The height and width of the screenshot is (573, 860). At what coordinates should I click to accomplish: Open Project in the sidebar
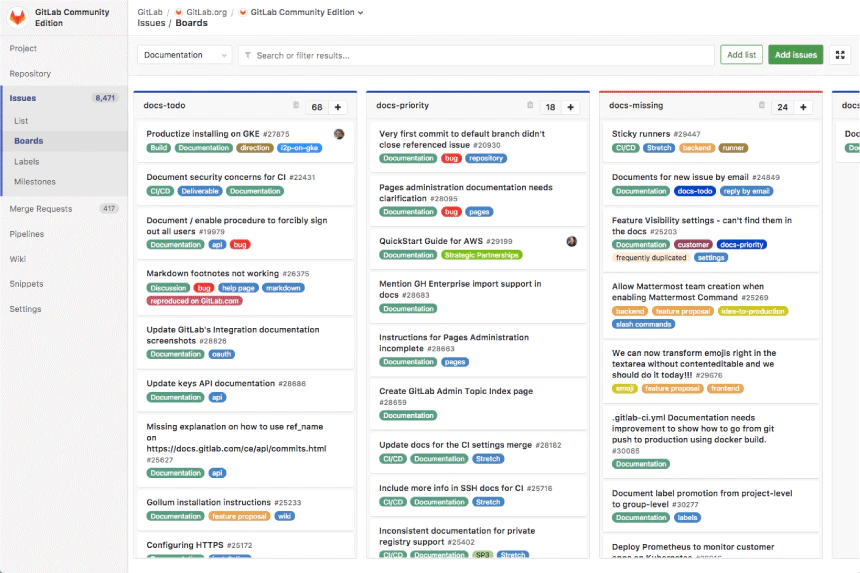(23, 48)
